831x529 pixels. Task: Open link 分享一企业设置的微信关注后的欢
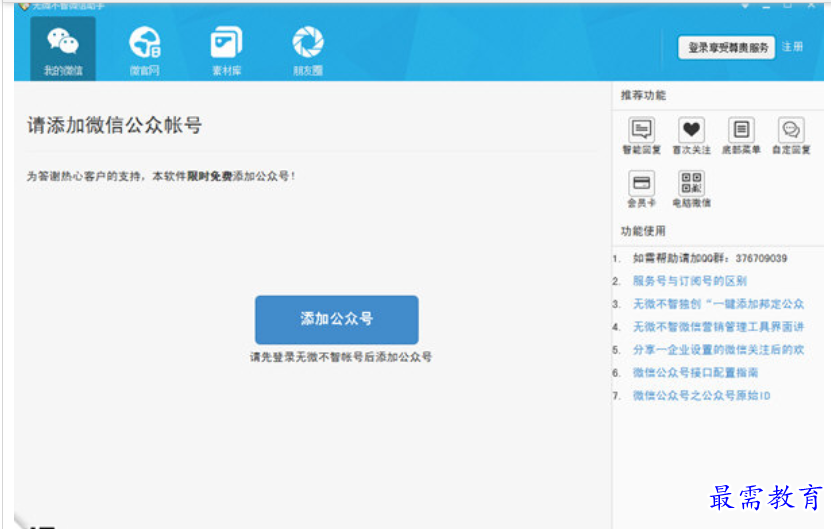click(x=718, y=349)
